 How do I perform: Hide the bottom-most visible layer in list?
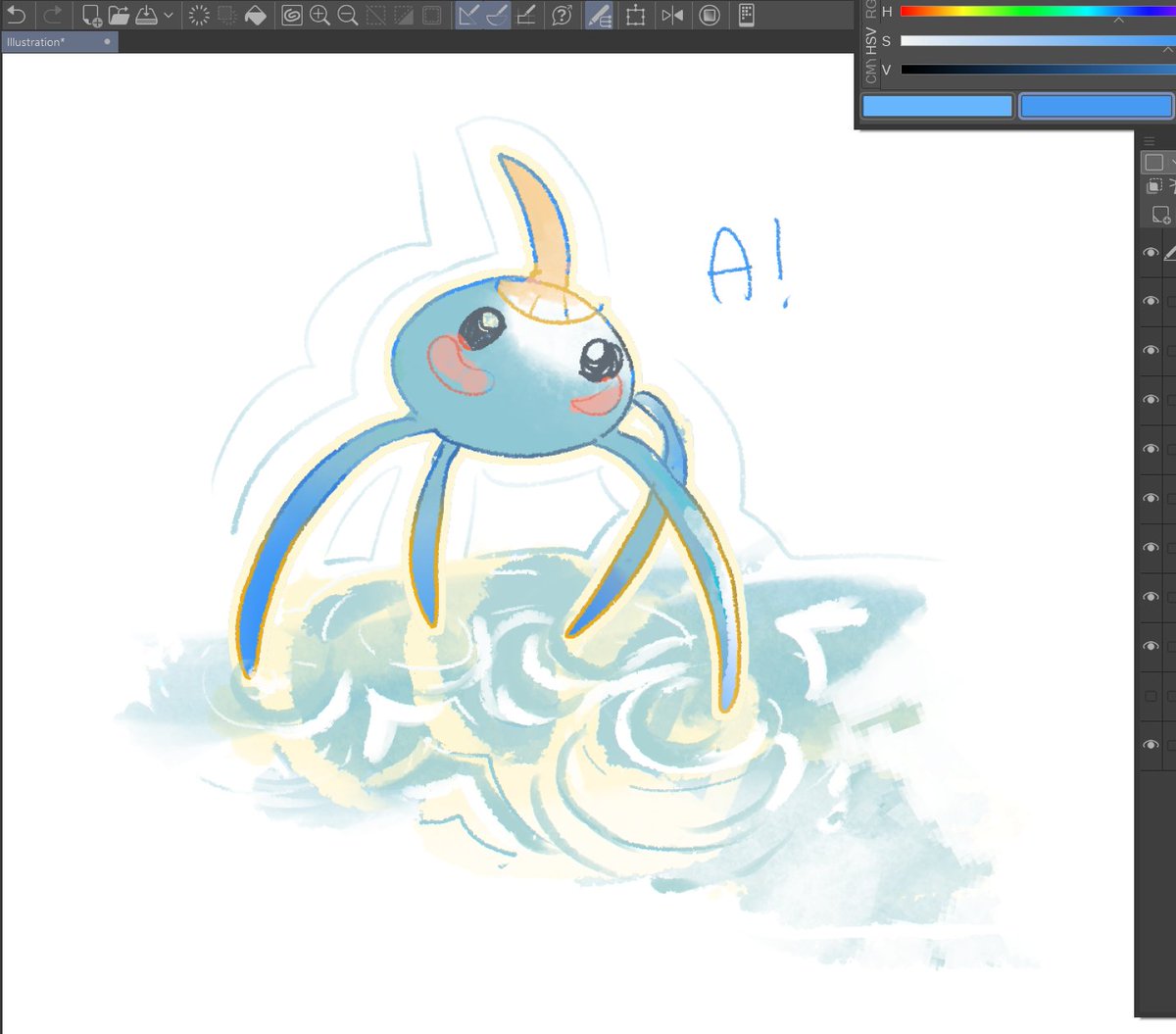[1151, 745]
